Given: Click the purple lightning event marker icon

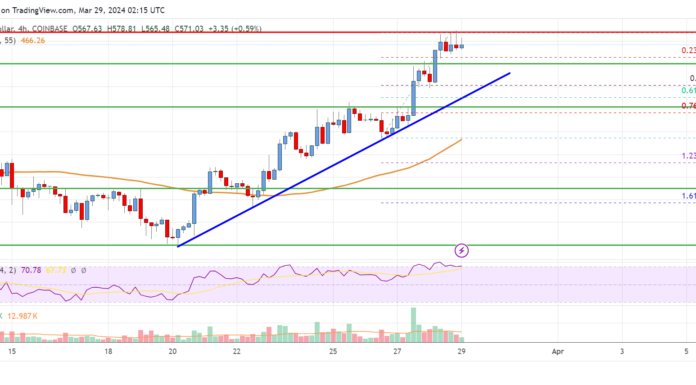Looking at the screenshot, I should coord(462,251).
